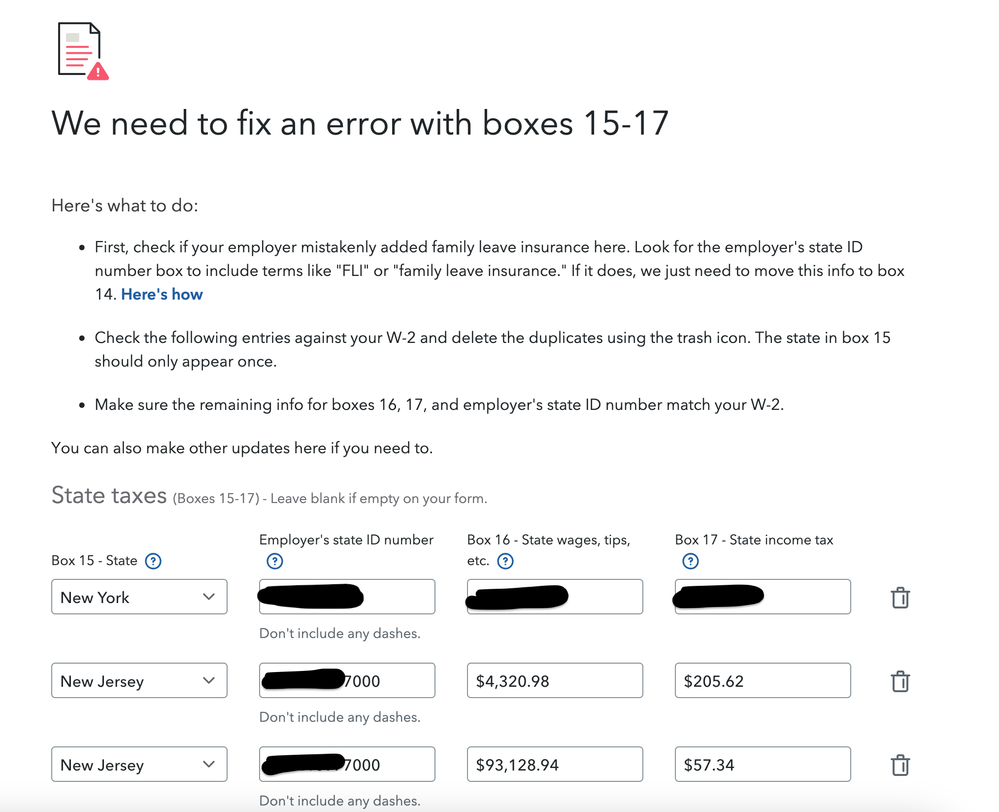Click the "Box 16 - State wages, tips," label
This screenshot has height=812, width=999.
549,540
